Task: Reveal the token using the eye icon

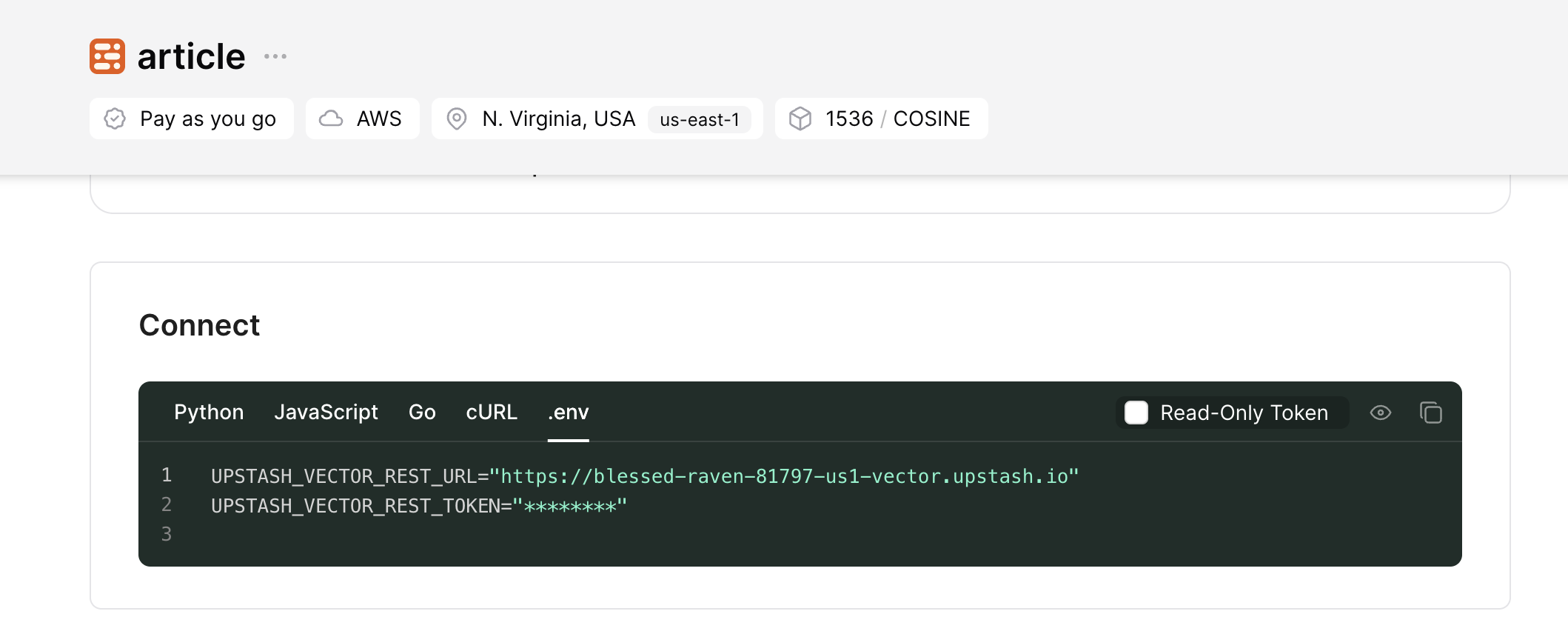Action: (1380, 413)
